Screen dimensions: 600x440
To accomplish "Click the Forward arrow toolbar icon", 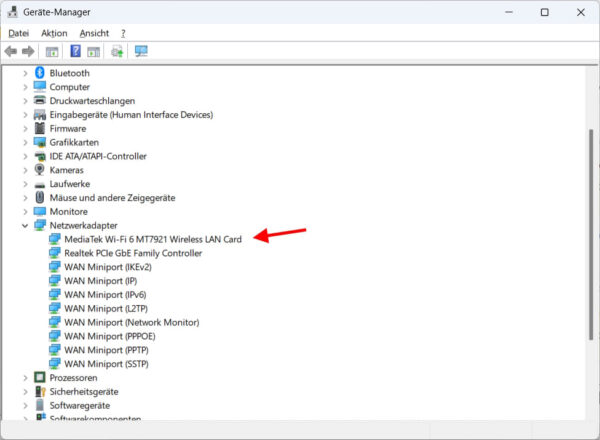I will coord(28,51).
